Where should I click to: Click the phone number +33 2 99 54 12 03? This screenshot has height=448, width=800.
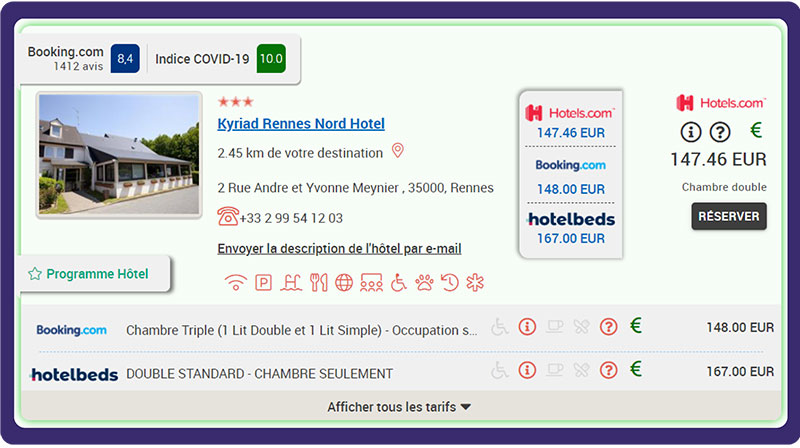point(291,218)
